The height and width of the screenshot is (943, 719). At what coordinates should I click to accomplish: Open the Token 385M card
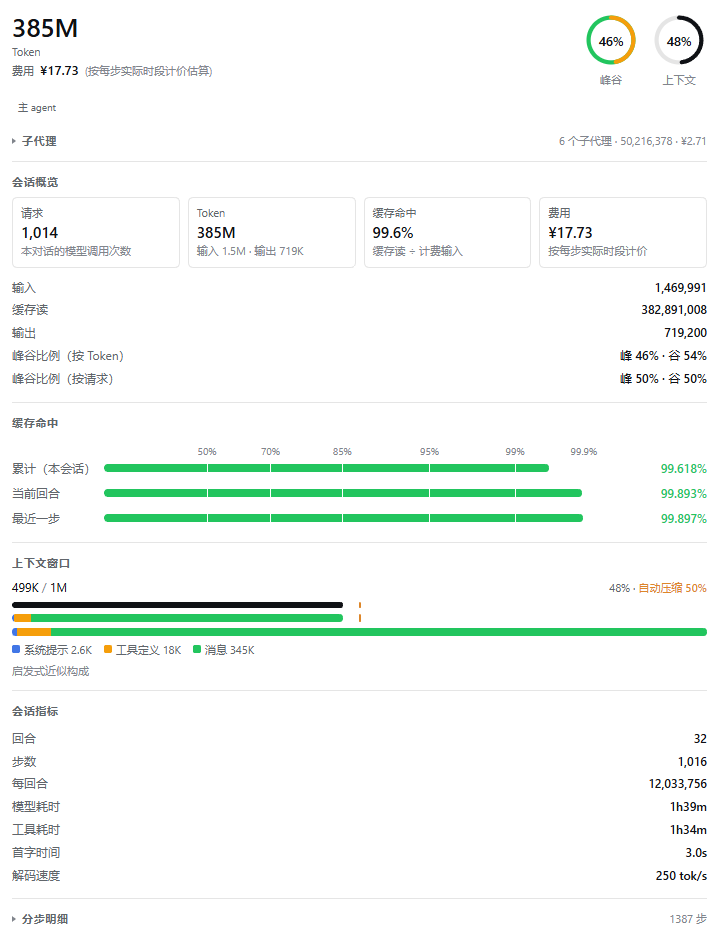pyautogui.click(x=272, y=232)
